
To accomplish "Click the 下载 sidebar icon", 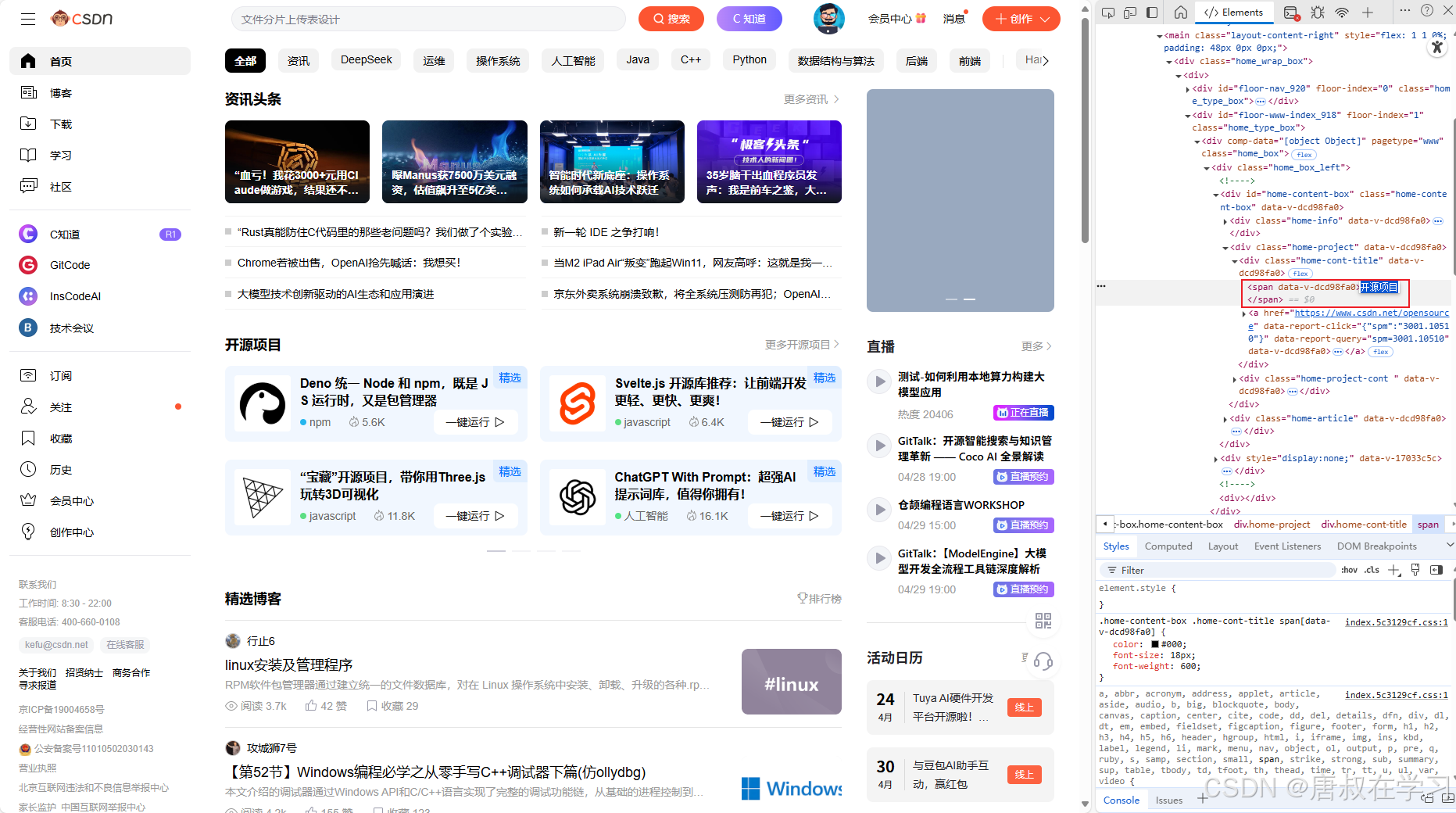I will pyautogui.click(x=28, y=124).
